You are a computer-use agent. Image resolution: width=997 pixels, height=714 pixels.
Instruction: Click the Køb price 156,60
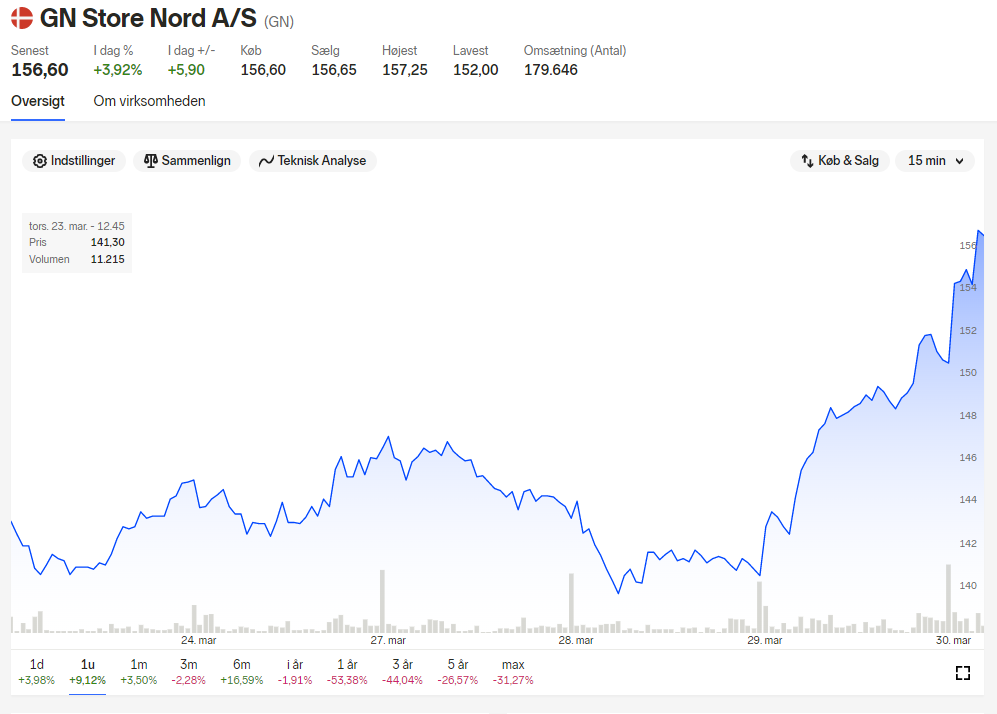pyautogui.click(x=263, y=70)
